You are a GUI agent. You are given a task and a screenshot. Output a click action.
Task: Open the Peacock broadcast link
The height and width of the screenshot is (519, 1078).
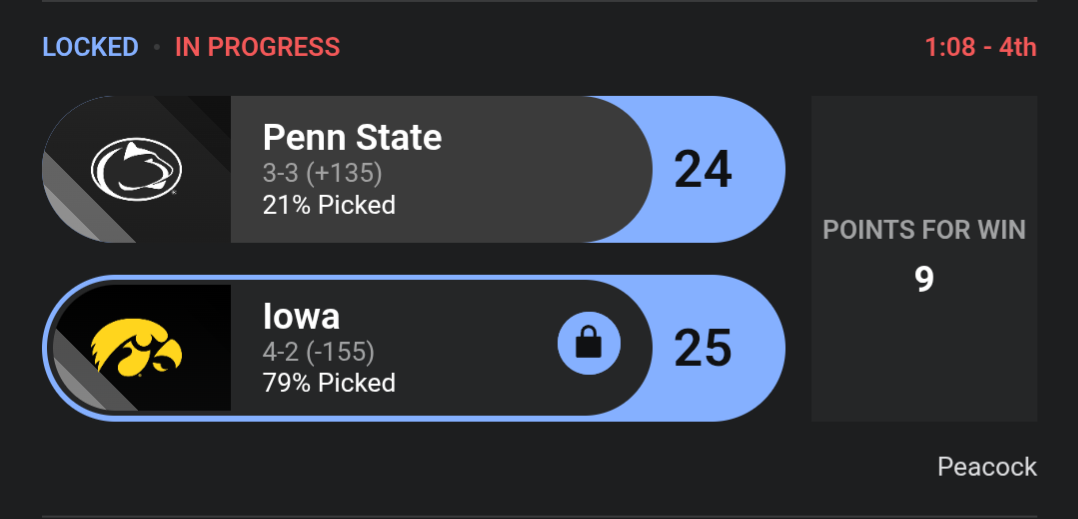[987, 466]
